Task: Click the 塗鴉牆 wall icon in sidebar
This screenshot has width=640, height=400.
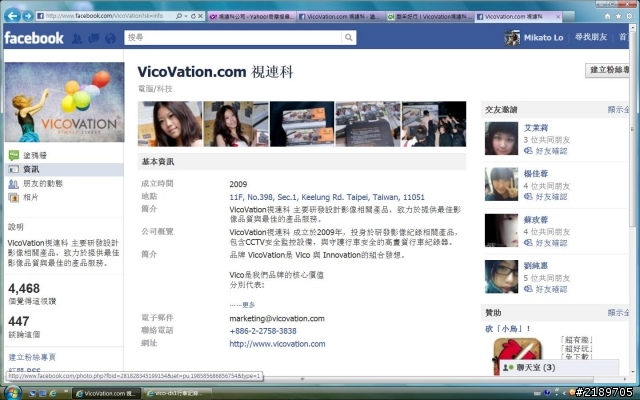Action: (14, 155)
